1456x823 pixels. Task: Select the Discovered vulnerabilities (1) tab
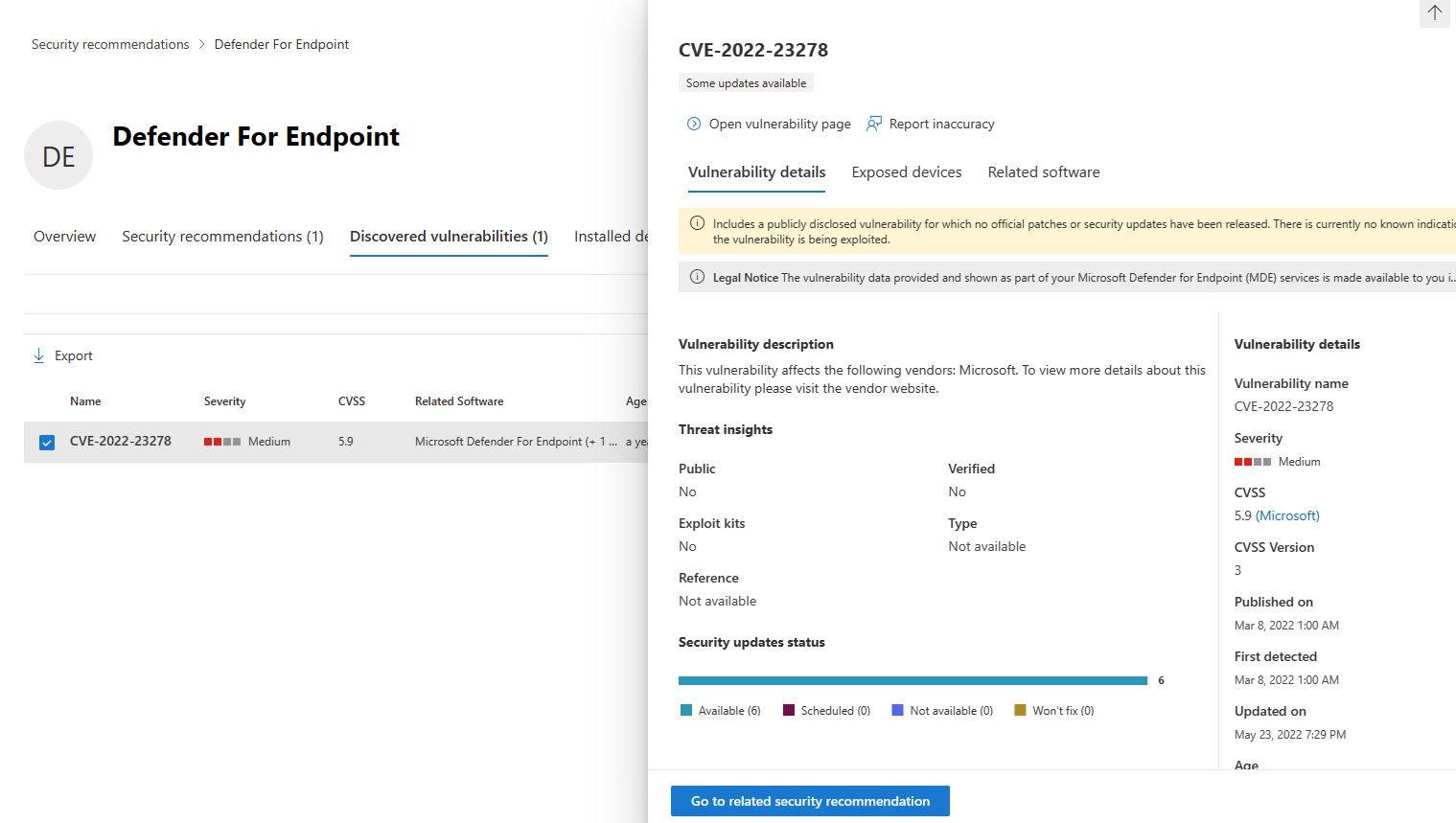pyautogui.click(x=449, y=237)
